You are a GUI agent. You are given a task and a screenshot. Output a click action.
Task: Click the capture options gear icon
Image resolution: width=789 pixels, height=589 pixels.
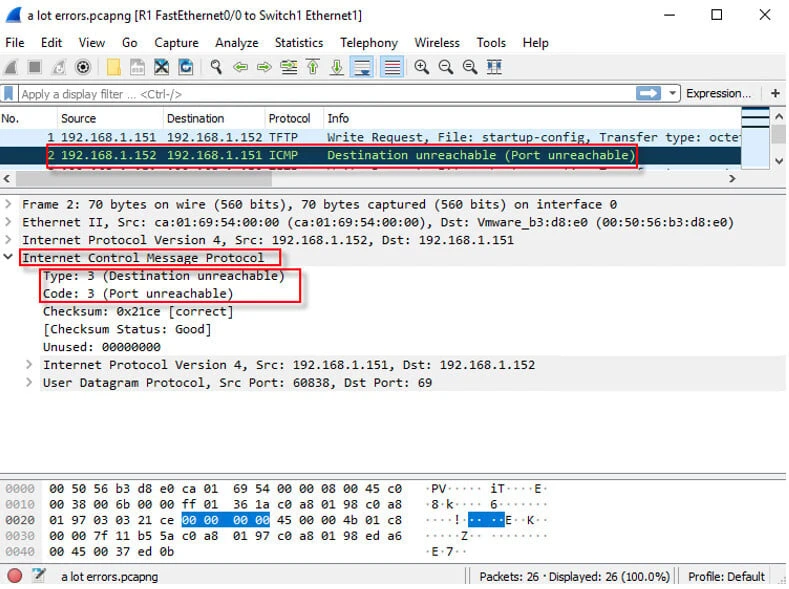[x=84, y=67]
